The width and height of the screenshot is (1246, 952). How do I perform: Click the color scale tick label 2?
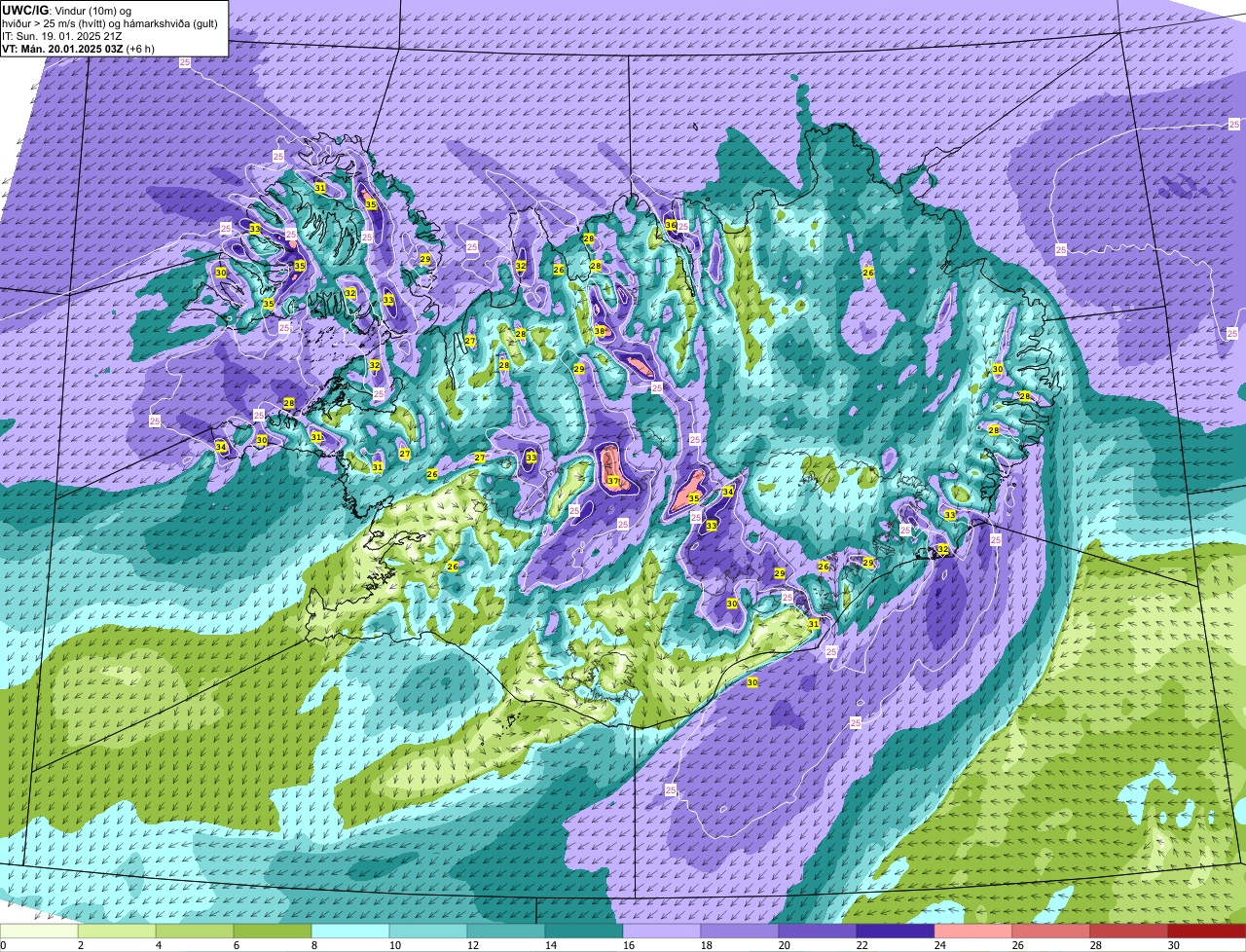coord(80,945)
